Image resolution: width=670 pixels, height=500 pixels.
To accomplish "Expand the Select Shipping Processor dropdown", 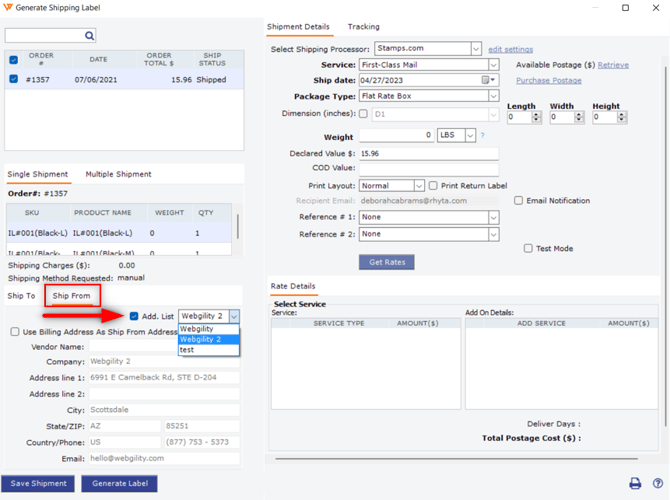I will (476, 49).
